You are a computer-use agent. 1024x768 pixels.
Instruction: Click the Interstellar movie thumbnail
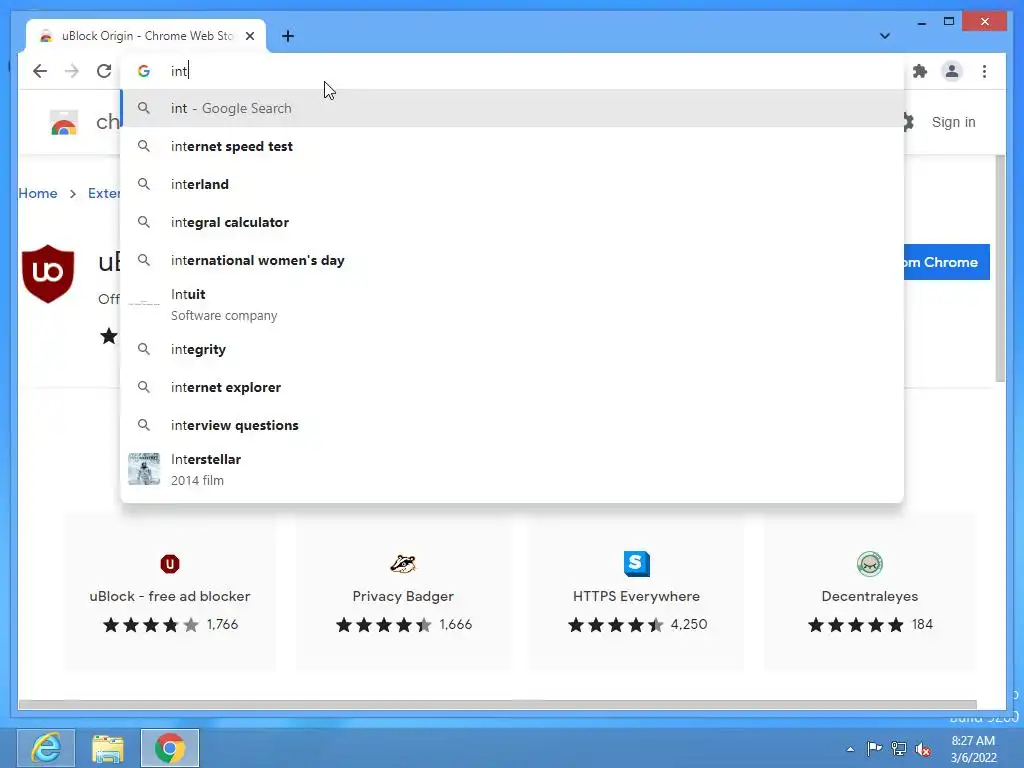point(144,469)
